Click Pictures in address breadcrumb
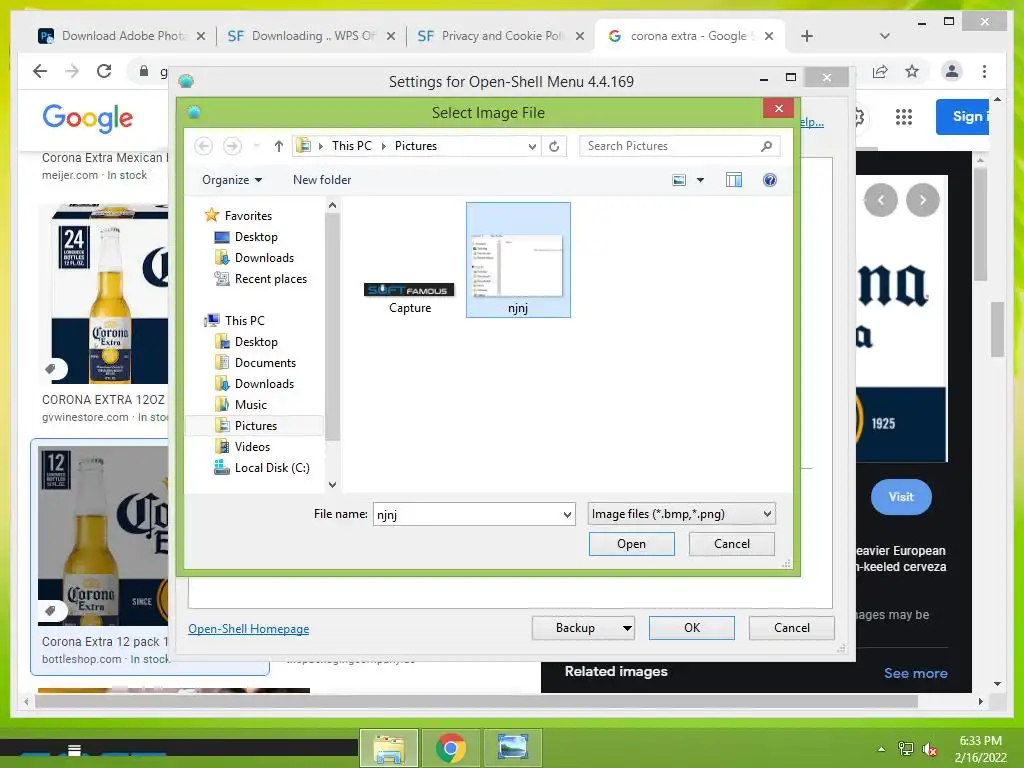Image resolution: width=1024 pixels, height=768 pixels. coord(416,146)
